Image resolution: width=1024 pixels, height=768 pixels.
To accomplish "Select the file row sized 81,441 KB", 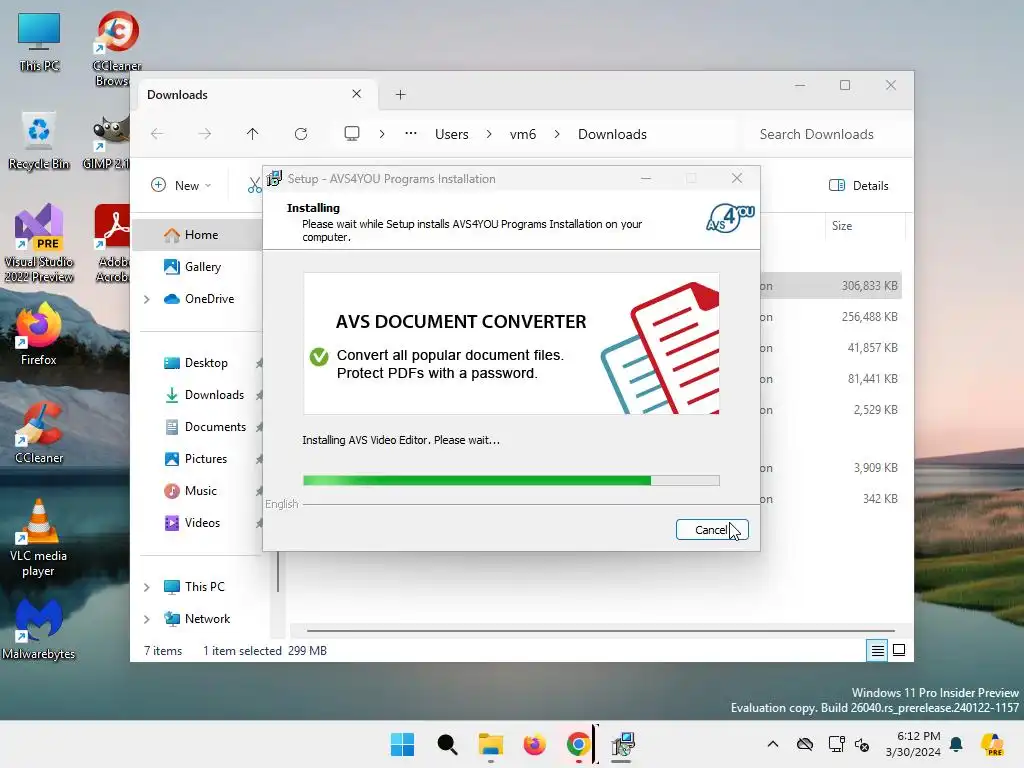I will (x=831, y=379).
